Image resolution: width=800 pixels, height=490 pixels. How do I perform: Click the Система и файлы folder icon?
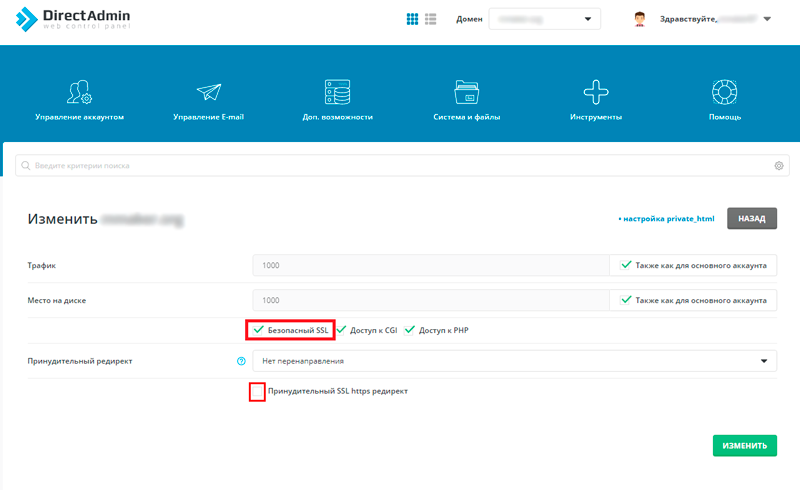coord(466,93)
